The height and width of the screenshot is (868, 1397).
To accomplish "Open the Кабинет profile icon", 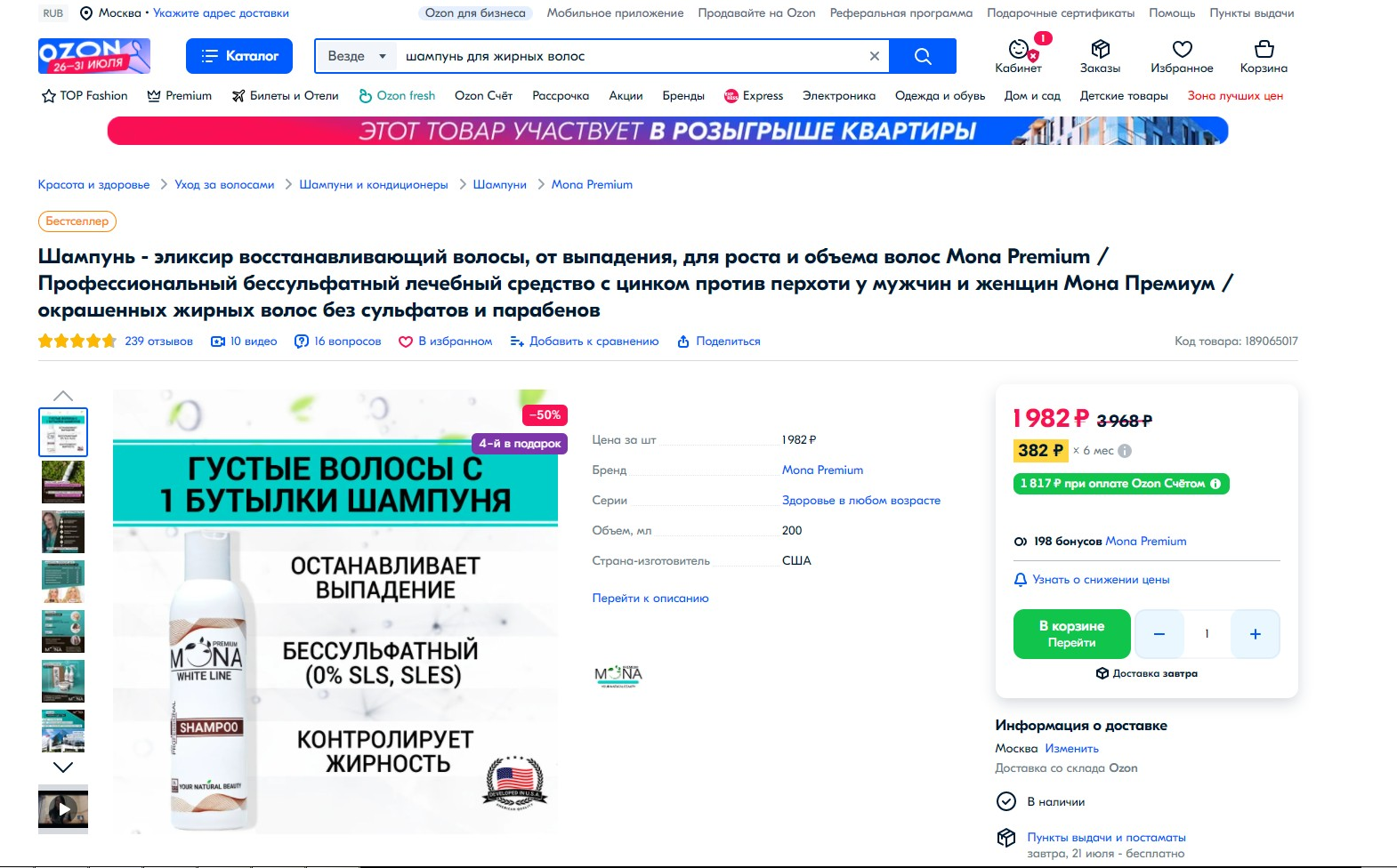I will tap(1019, 49).
